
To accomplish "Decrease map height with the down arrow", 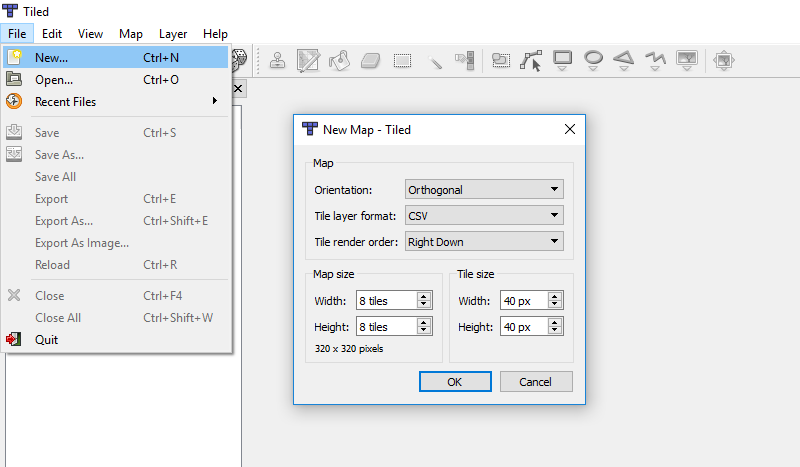I will coord(423,331).
